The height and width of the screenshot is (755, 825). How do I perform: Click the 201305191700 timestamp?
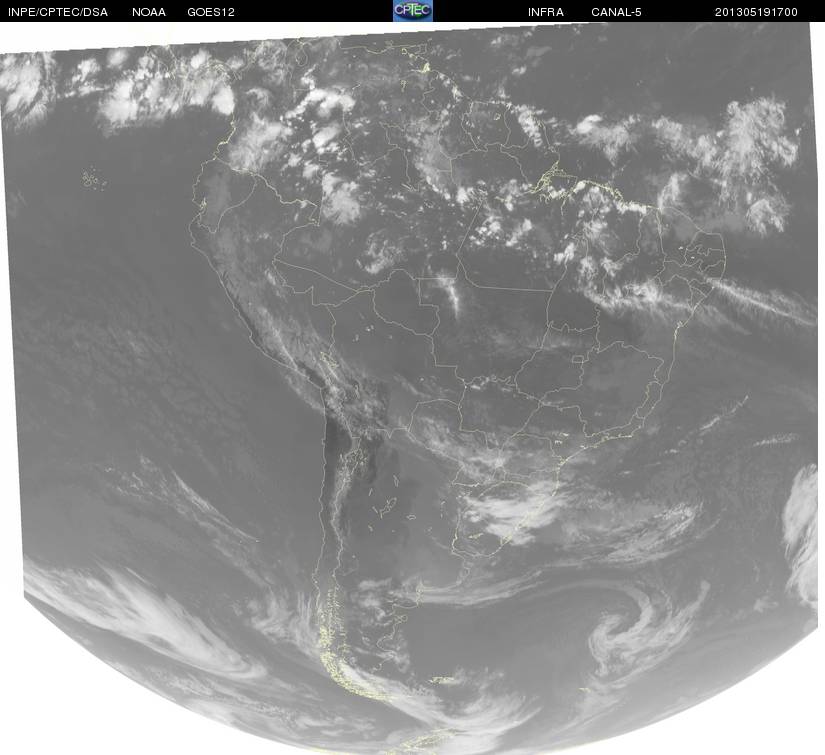(756, 12)
